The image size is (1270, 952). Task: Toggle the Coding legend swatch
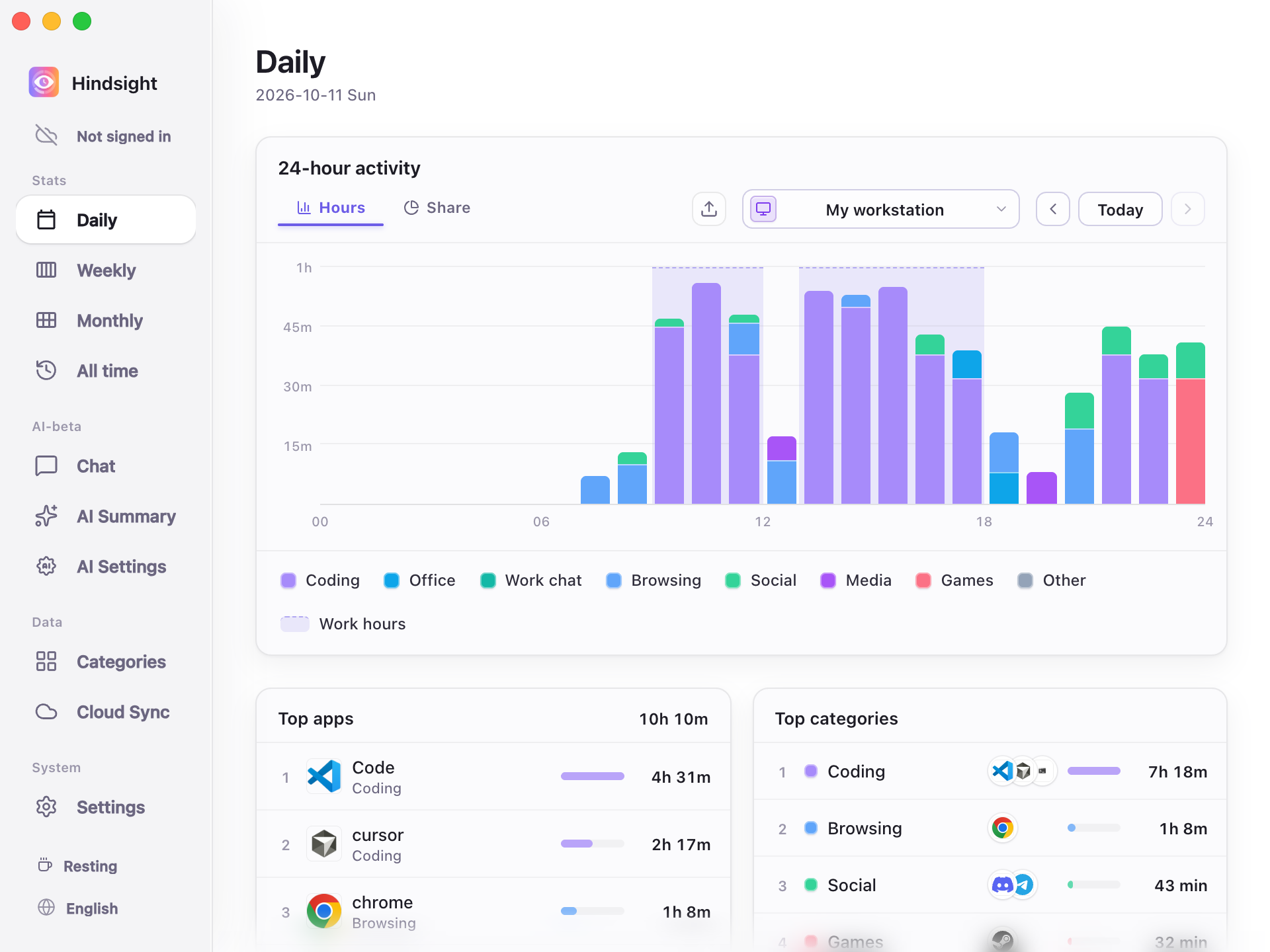[288, 580]
